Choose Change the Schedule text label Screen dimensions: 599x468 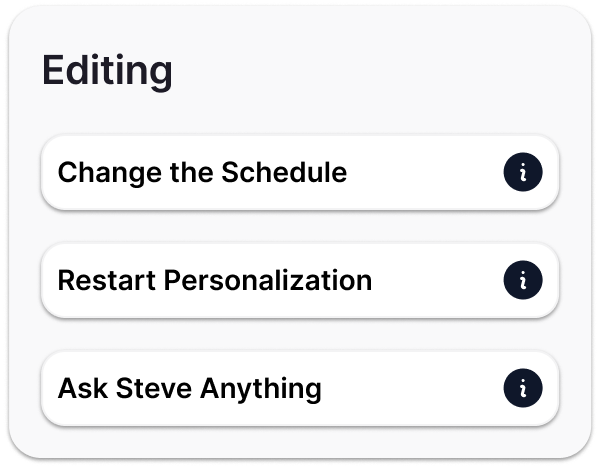point(202,173)
